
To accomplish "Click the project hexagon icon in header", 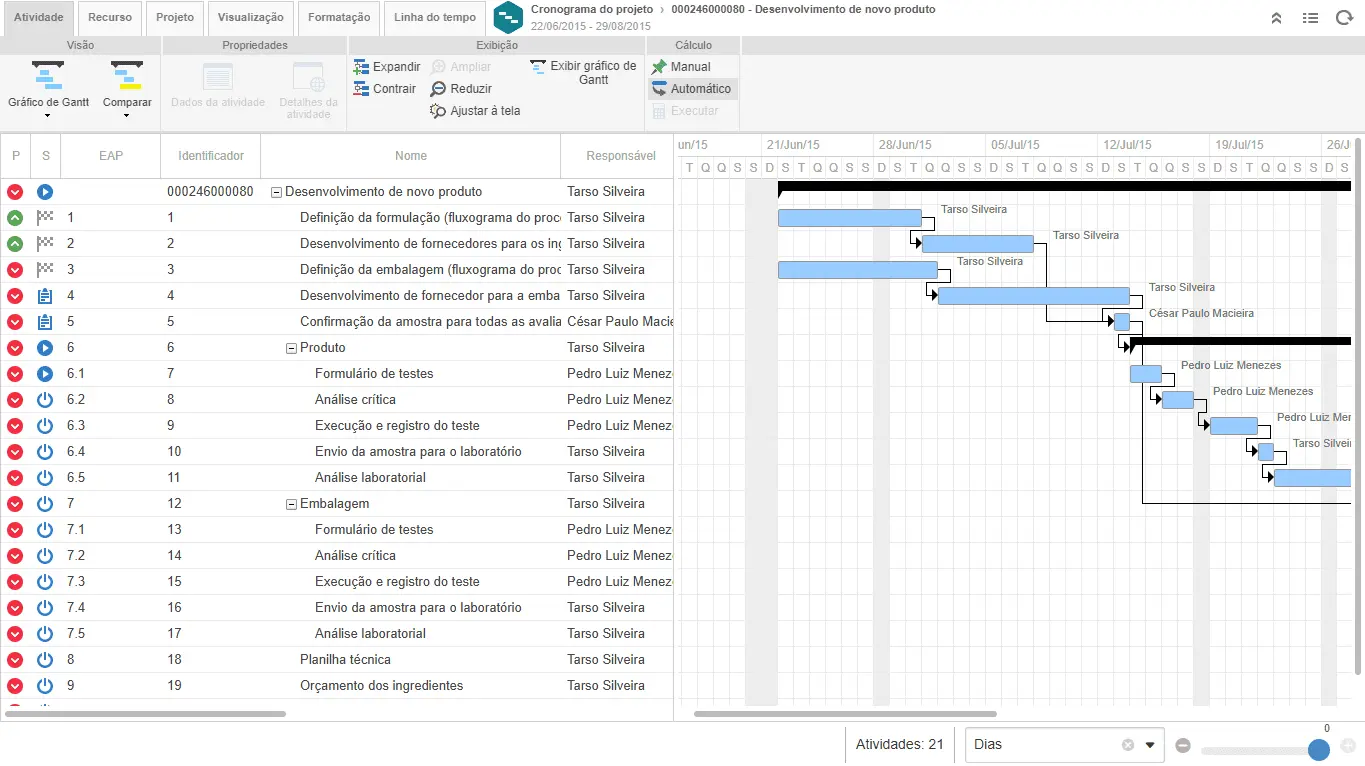I will (509, 17).
